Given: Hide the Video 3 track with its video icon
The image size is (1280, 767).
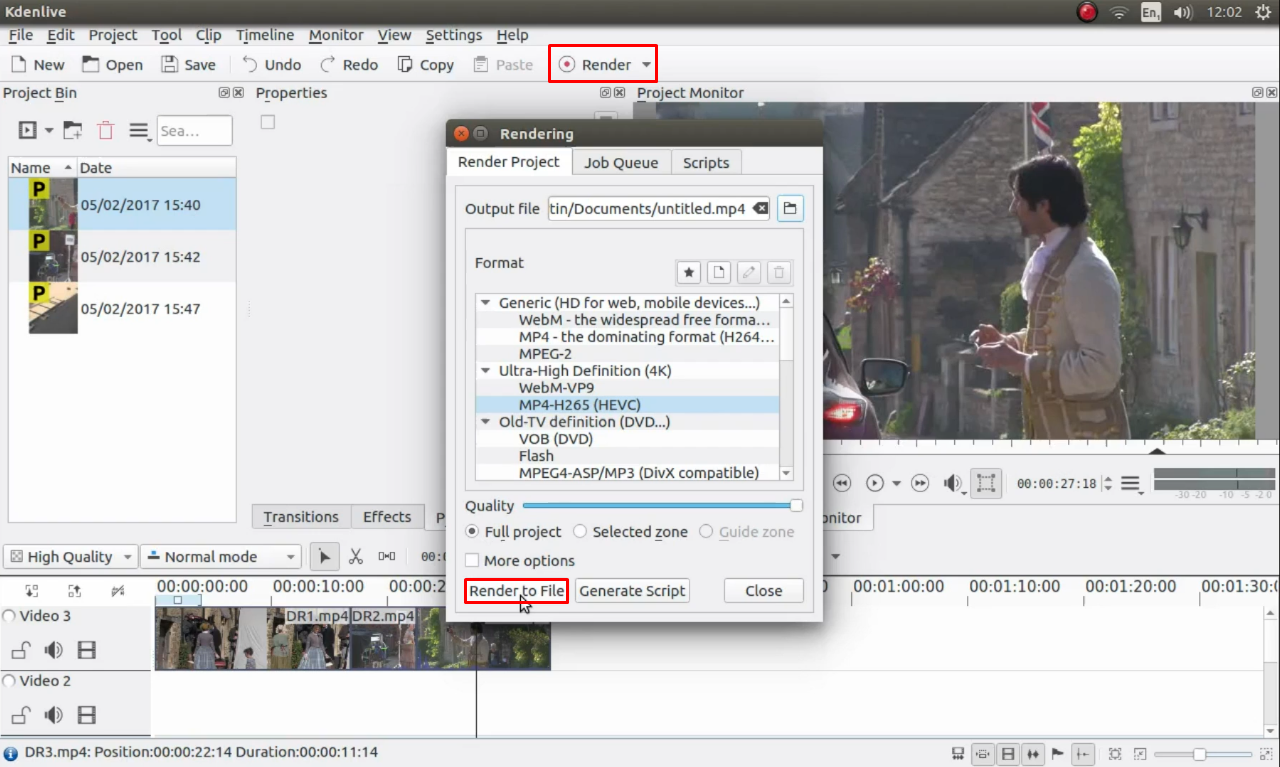Looking at the screenshot, I should [x=87, y=649].
